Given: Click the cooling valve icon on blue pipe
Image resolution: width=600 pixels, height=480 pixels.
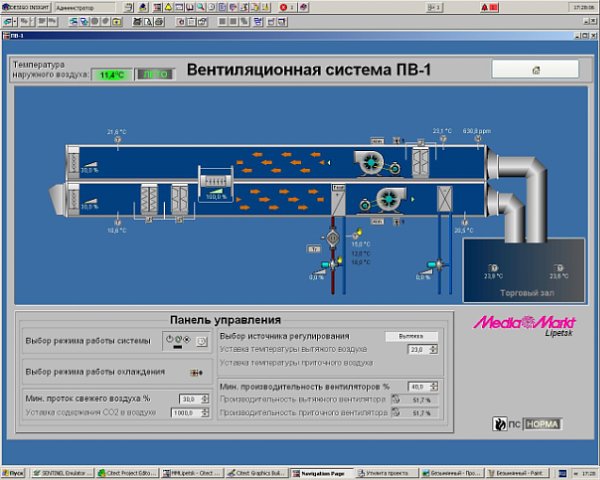Looking at the screenshot, I should 437,265.
